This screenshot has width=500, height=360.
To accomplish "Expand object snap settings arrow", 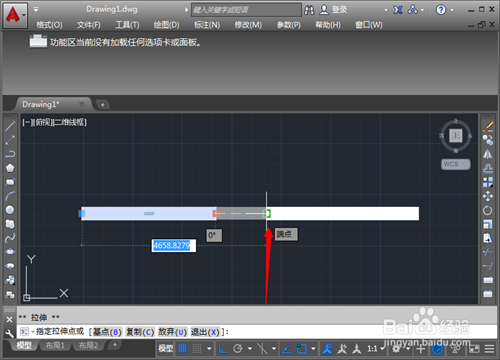I will pyautogui.click(x=313, y=349).
